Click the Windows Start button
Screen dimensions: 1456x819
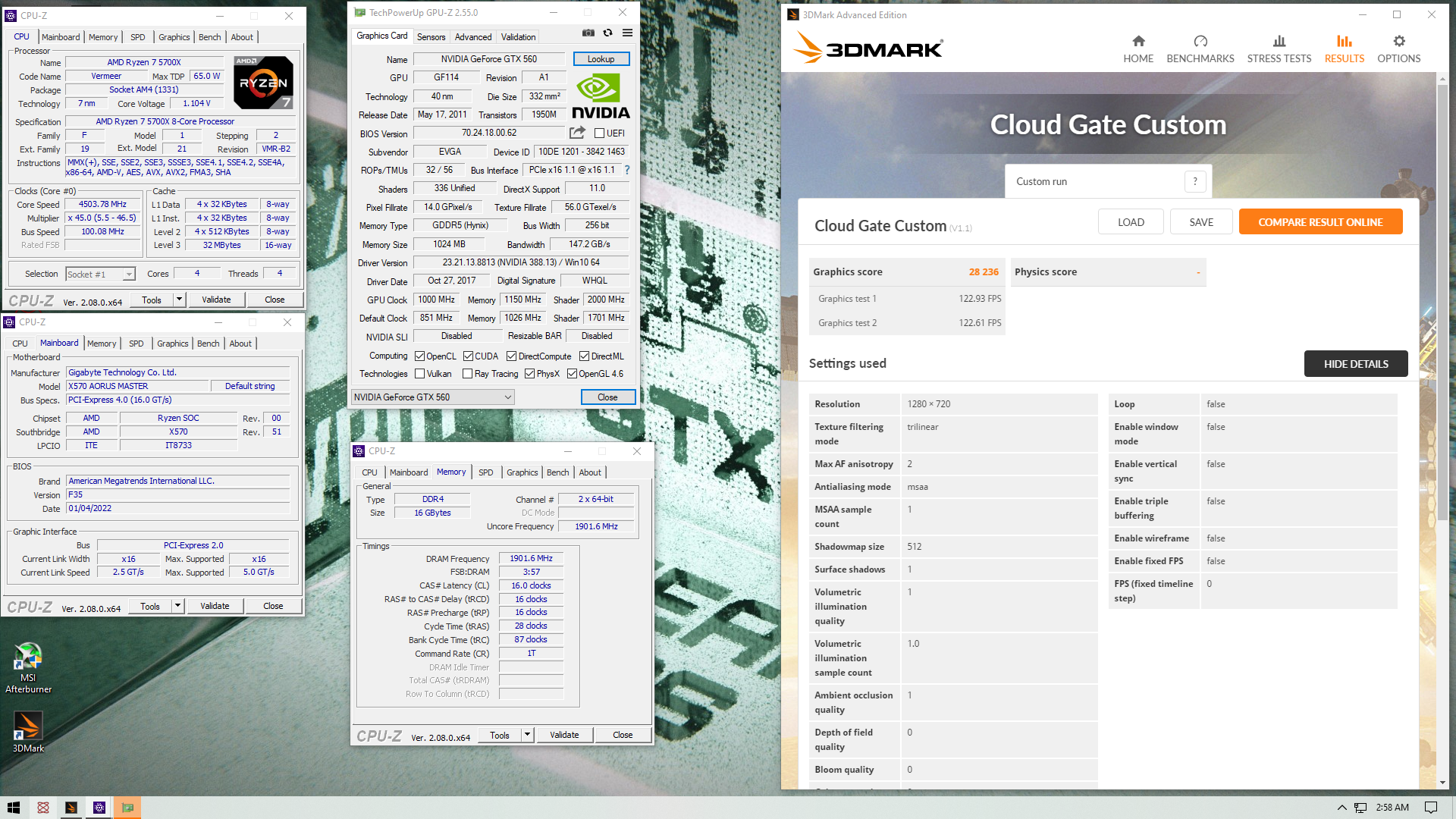(14, 808)
